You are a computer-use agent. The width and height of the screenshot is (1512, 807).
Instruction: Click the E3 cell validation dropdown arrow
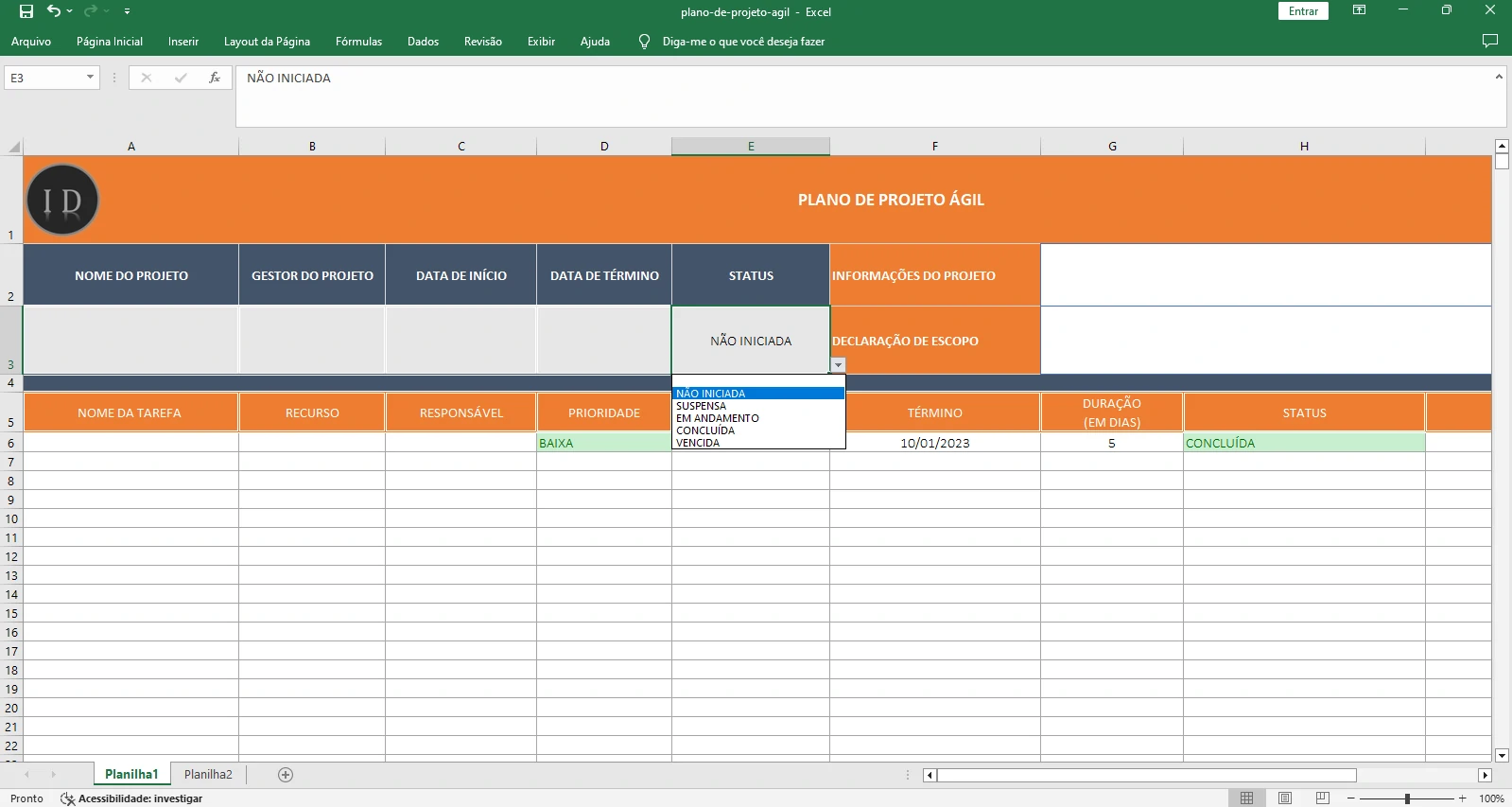pyautogui.click(x=838, y=365)
